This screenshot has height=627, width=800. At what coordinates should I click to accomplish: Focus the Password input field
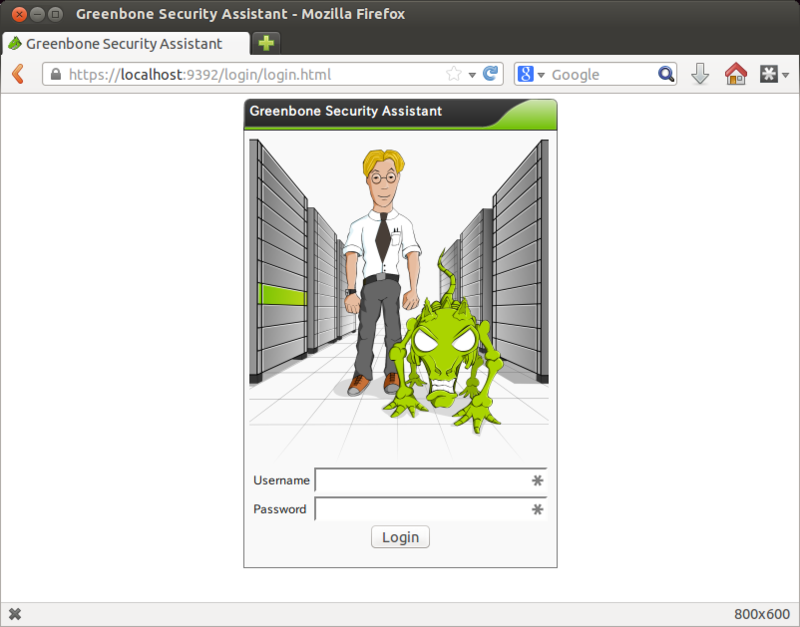pos(431,509)
